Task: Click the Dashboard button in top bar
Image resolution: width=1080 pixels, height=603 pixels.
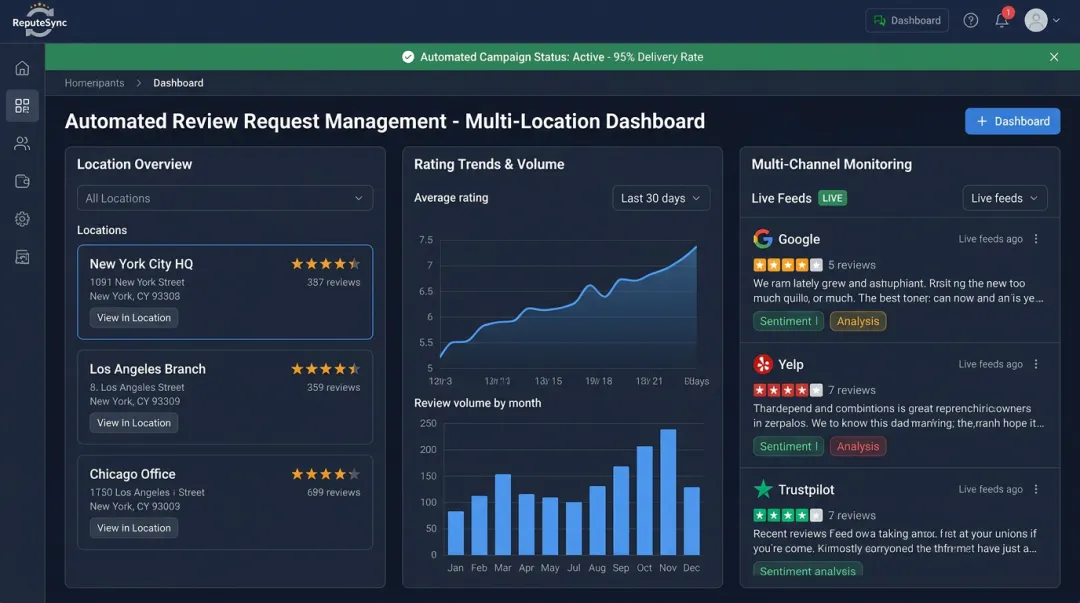Action: pyautogui.click(x=906, y=21)
